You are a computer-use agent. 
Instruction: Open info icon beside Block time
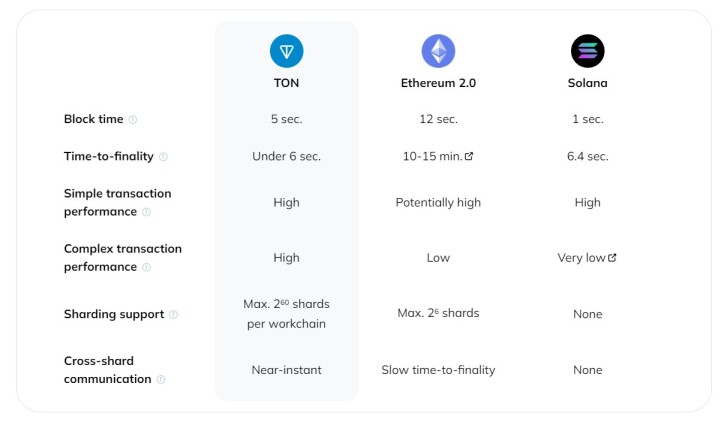133,120
